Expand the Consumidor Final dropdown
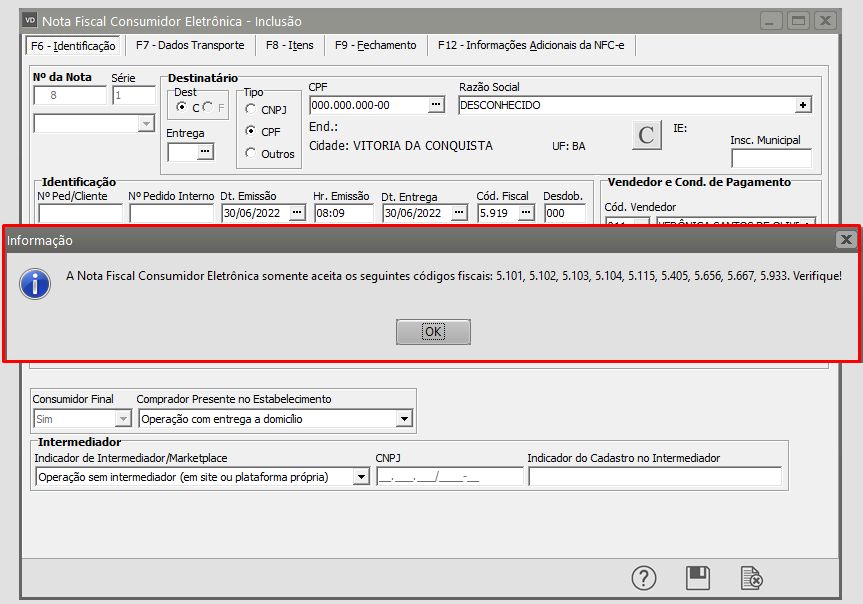Viewport: 863px width, 604px height. pyautogui.click(x=123, y=419)
